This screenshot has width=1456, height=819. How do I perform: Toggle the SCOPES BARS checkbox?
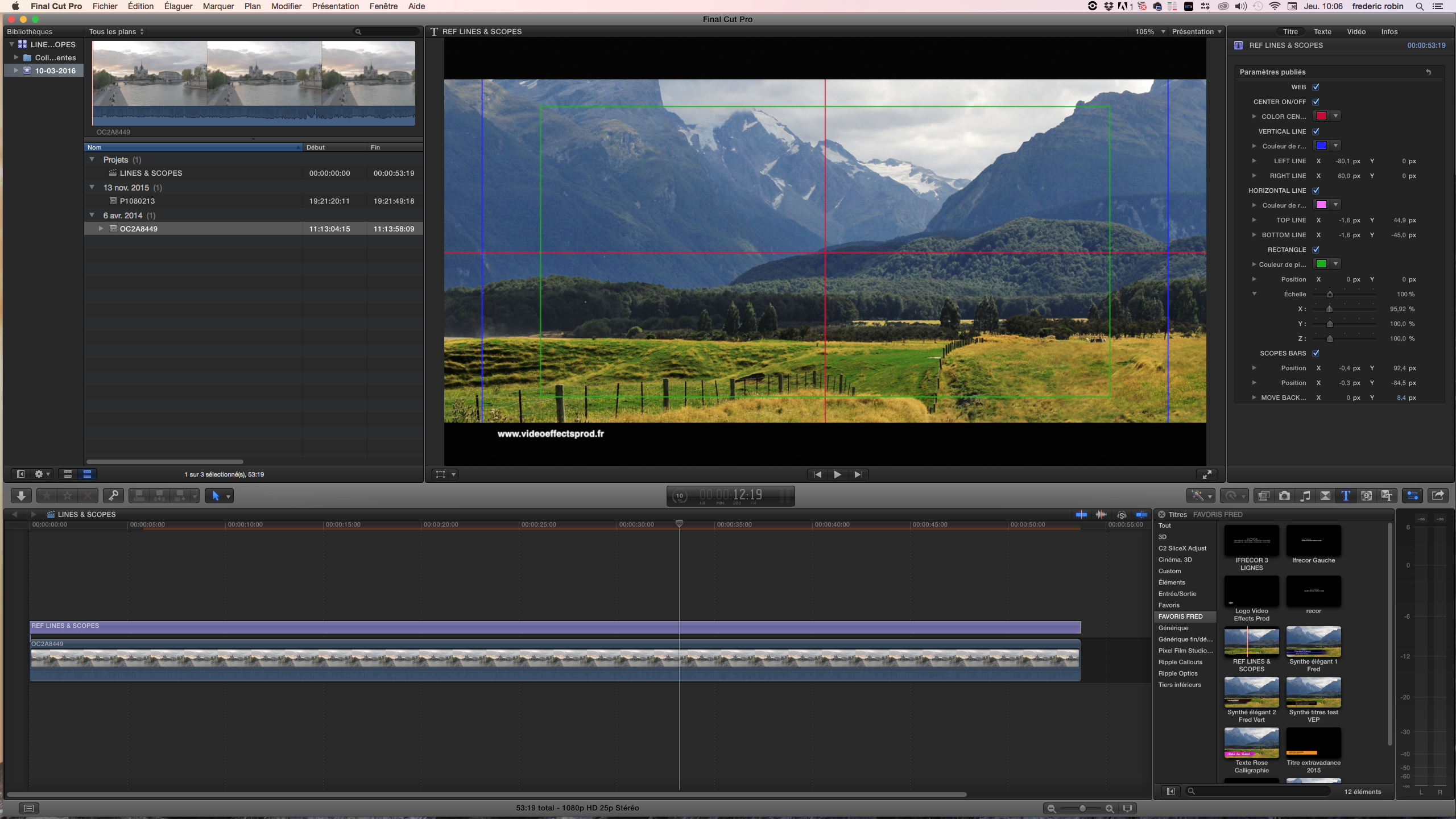[x=1316, y=353]
